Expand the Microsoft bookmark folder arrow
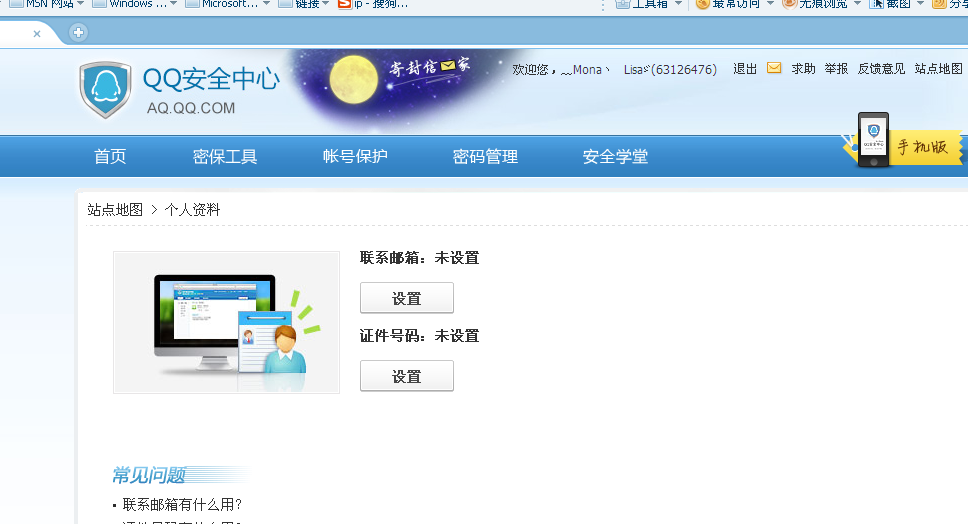The width and height of the screenshot is (968, 524). (x=267, y=4)
